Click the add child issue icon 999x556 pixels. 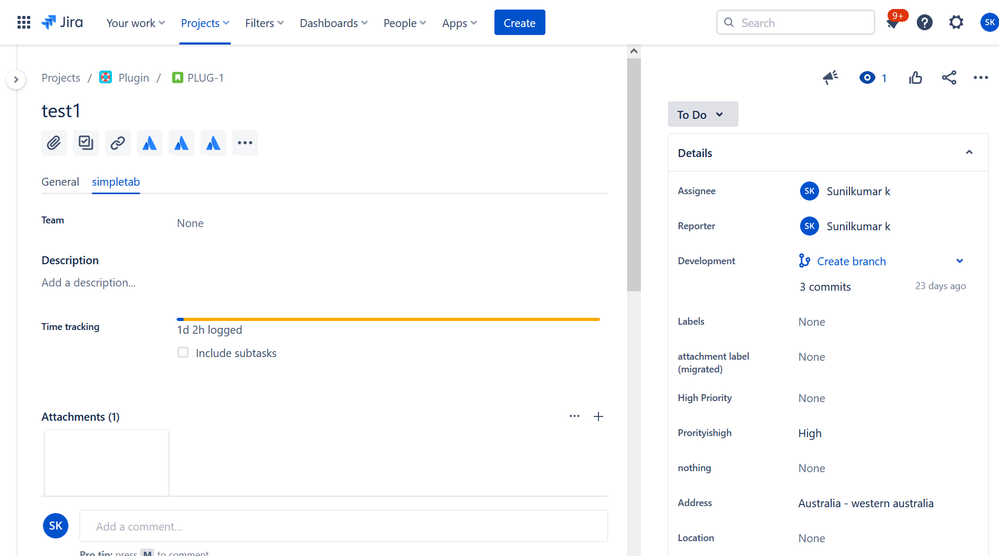pos(86,143)
